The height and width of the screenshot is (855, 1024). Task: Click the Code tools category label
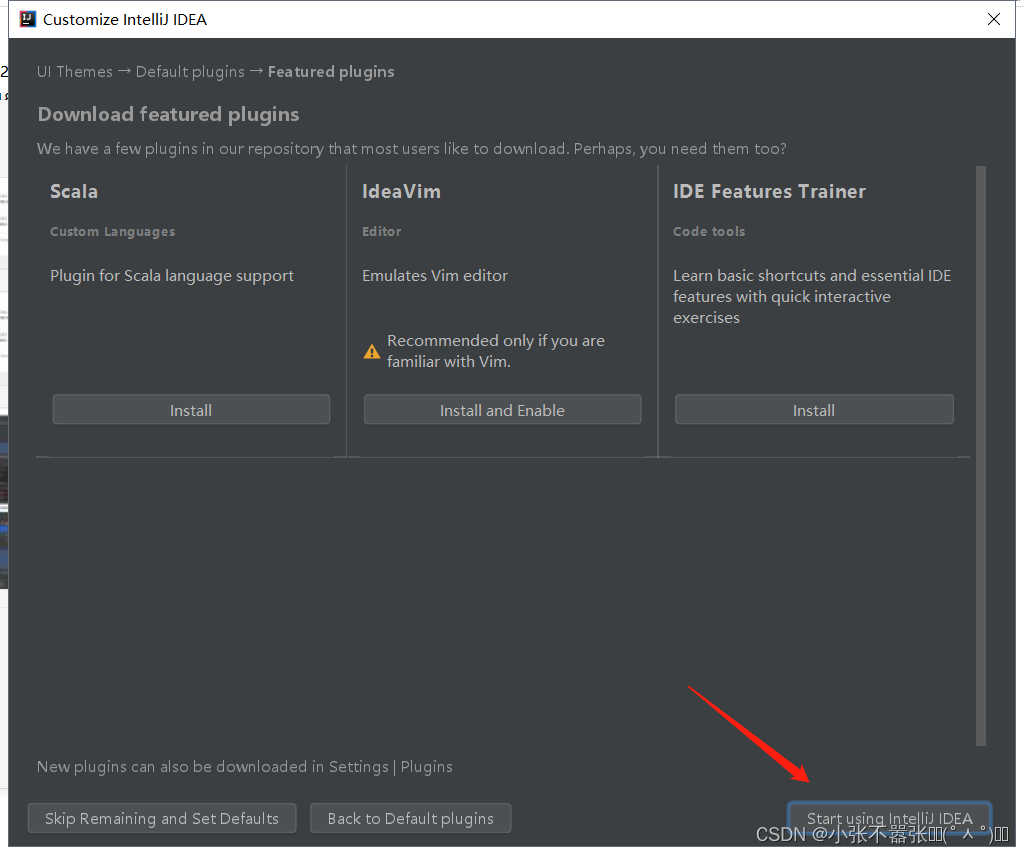[x=709, y=231]
